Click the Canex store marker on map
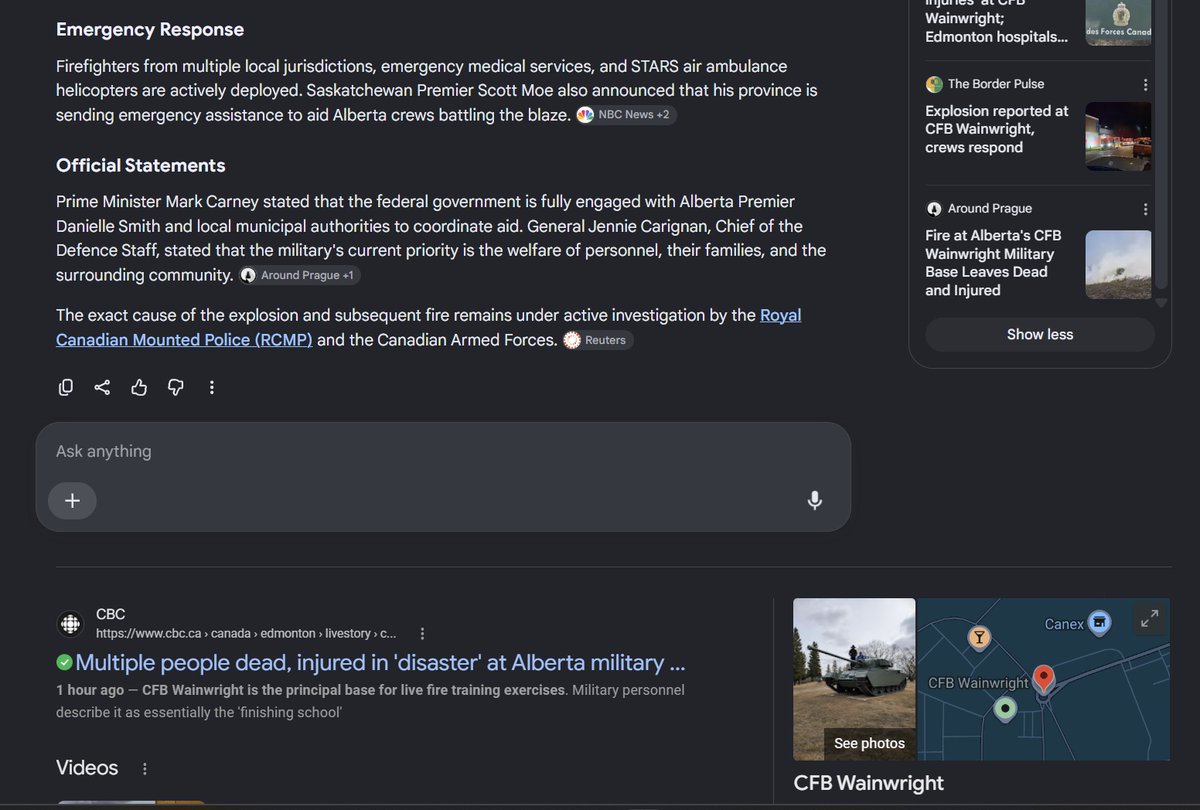The height and width of the screenshot is (810, 1200). click(x=1099, y=622)
